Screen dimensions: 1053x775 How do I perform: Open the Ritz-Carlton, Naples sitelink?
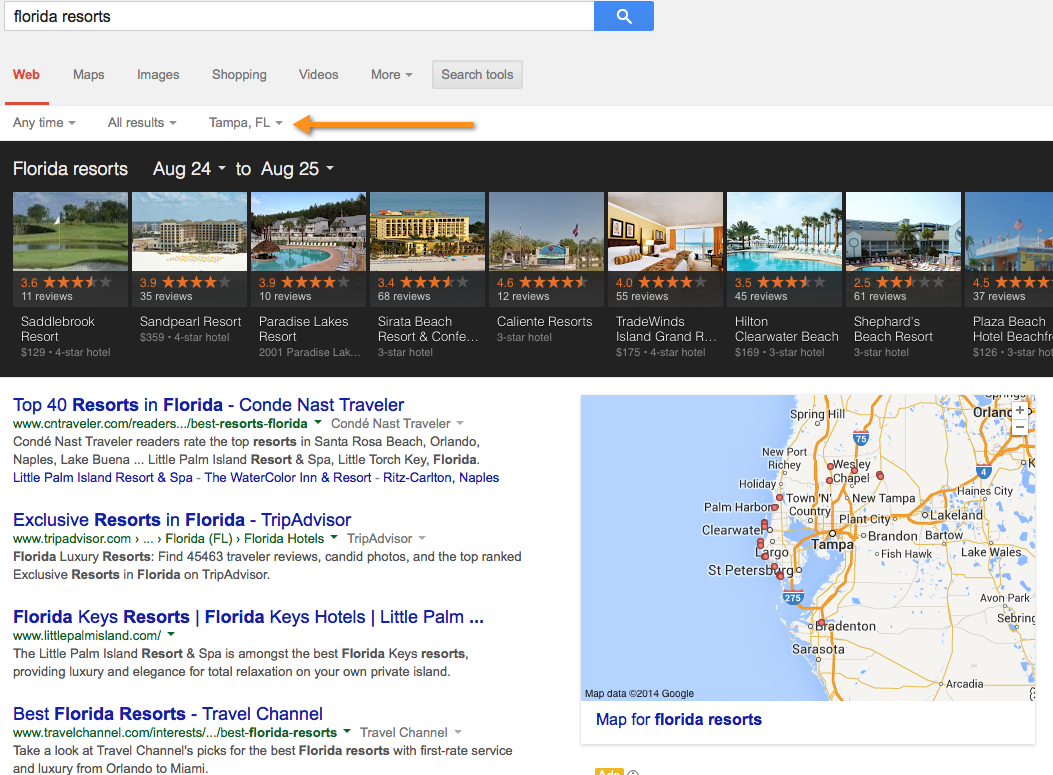tap(441, 477)
